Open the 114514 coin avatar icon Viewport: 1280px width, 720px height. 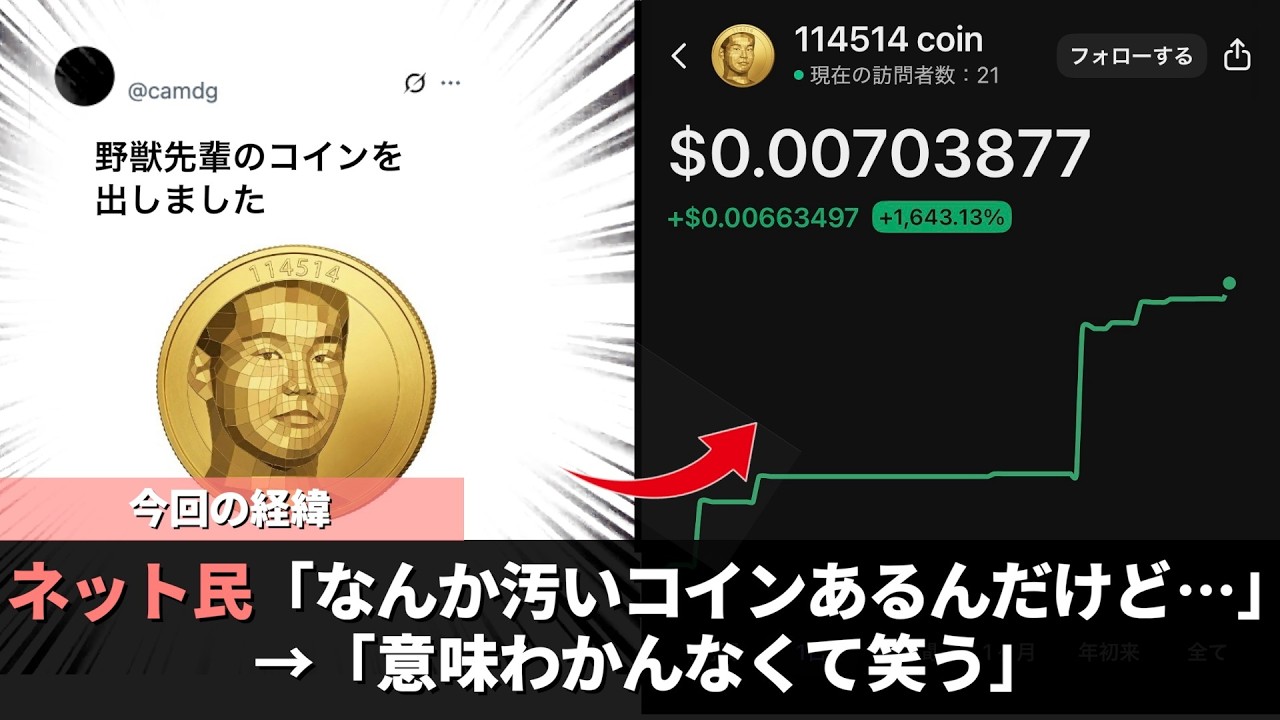click(743, 56)
